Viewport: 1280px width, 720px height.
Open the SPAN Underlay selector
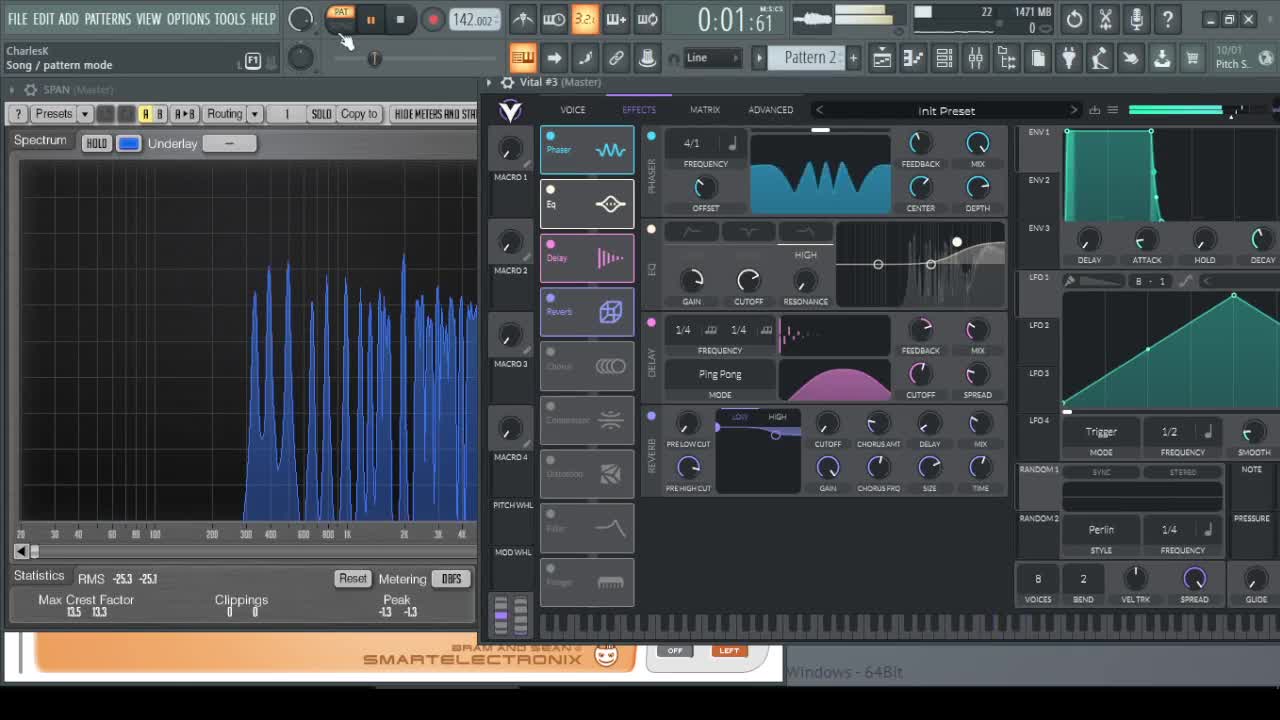(x=229, y=144)
